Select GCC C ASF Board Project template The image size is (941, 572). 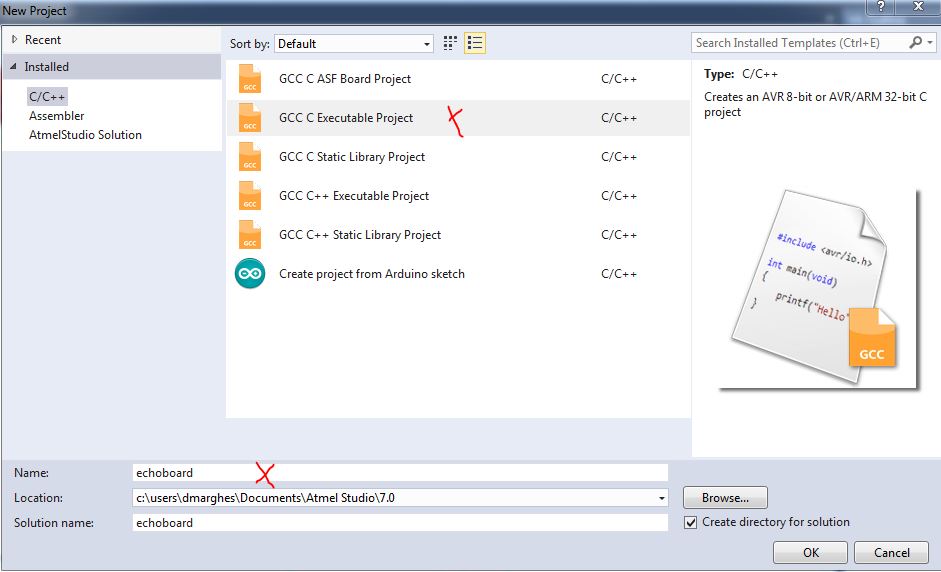click(x=457, y=79)
